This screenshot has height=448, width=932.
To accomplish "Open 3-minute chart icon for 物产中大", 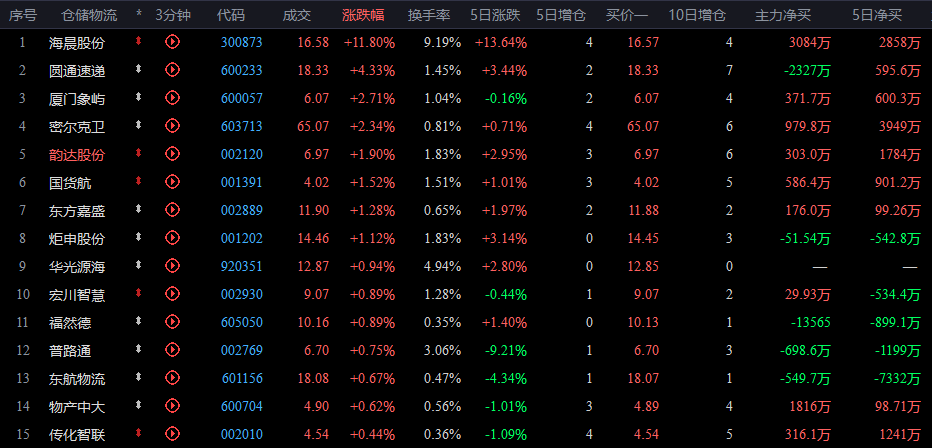I will click(172, 405).
